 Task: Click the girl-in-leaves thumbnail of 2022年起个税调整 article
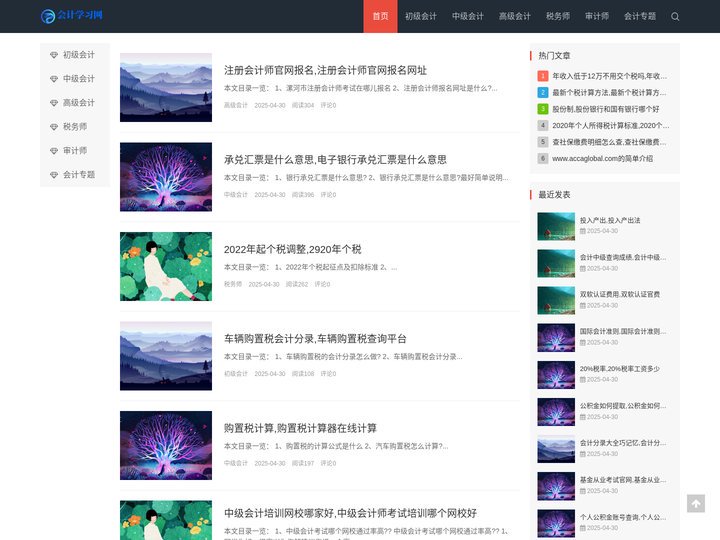pos(166,266)
